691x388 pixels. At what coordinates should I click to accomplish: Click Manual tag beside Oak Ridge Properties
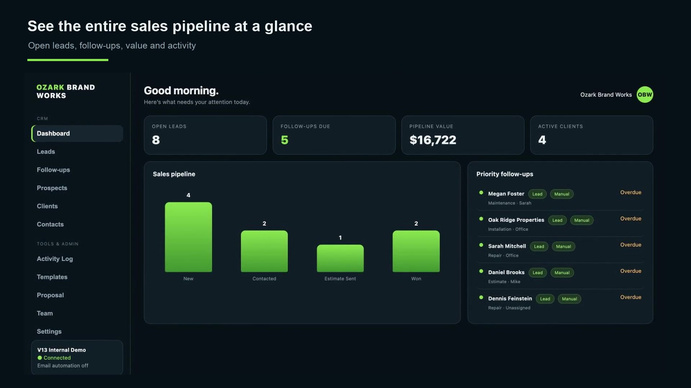[x=582, y=220]
